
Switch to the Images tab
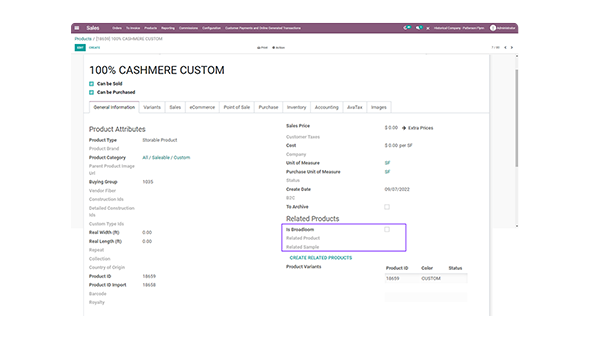[379, 107]
